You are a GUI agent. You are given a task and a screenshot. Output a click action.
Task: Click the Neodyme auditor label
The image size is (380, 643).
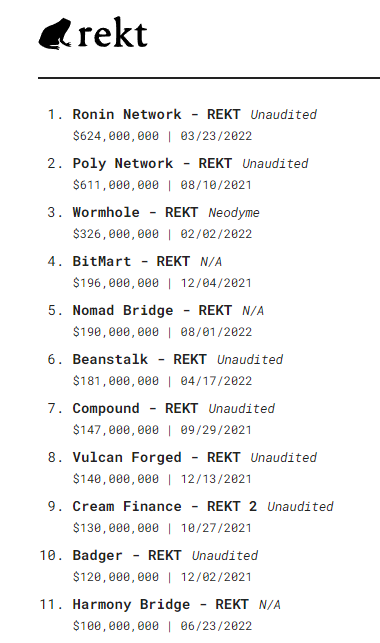point(234,213)
